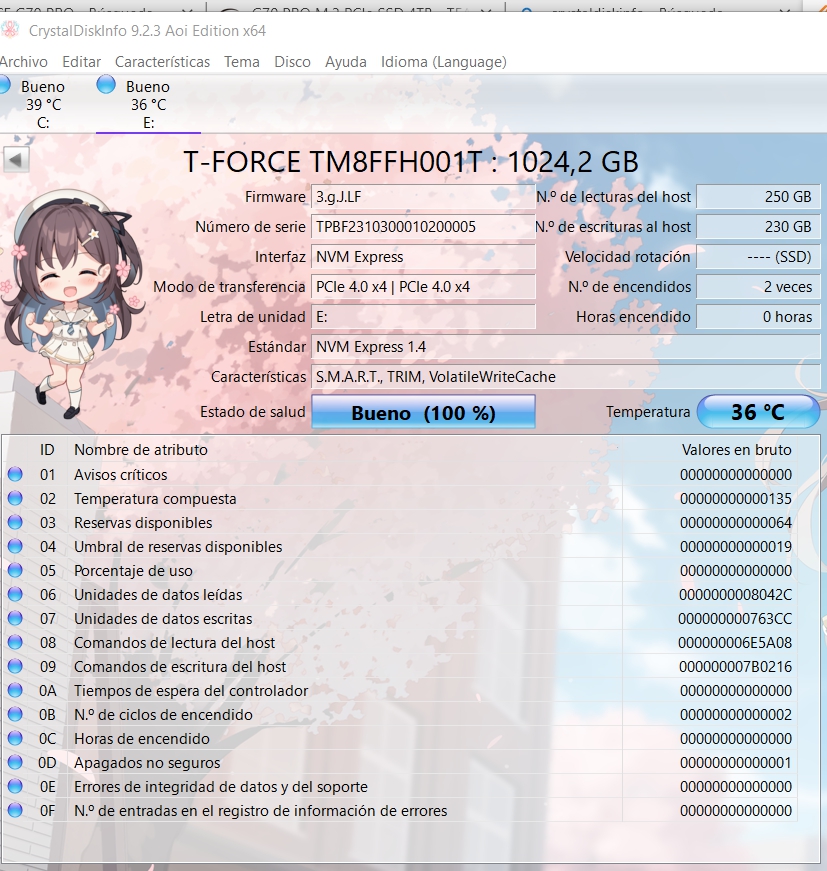The image size is (827, 871).
Task: Select the Temperatura compuesta attribute name
Action: [x=155, y=499]
